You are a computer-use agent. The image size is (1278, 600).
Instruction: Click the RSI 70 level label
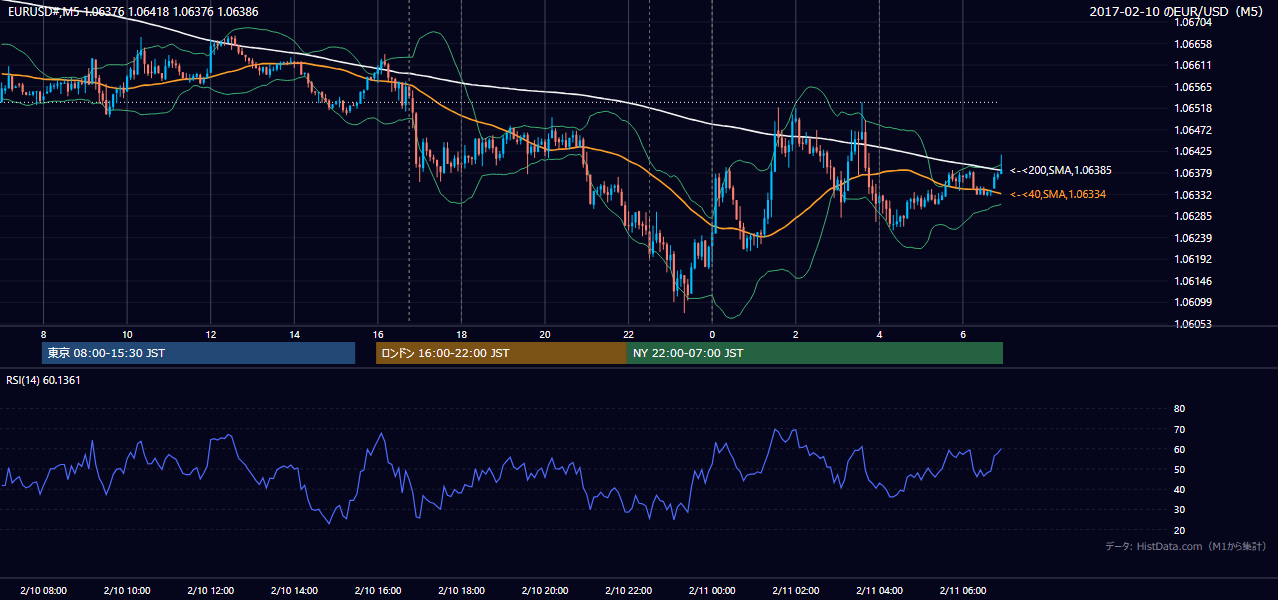(x=1179, y=429)
